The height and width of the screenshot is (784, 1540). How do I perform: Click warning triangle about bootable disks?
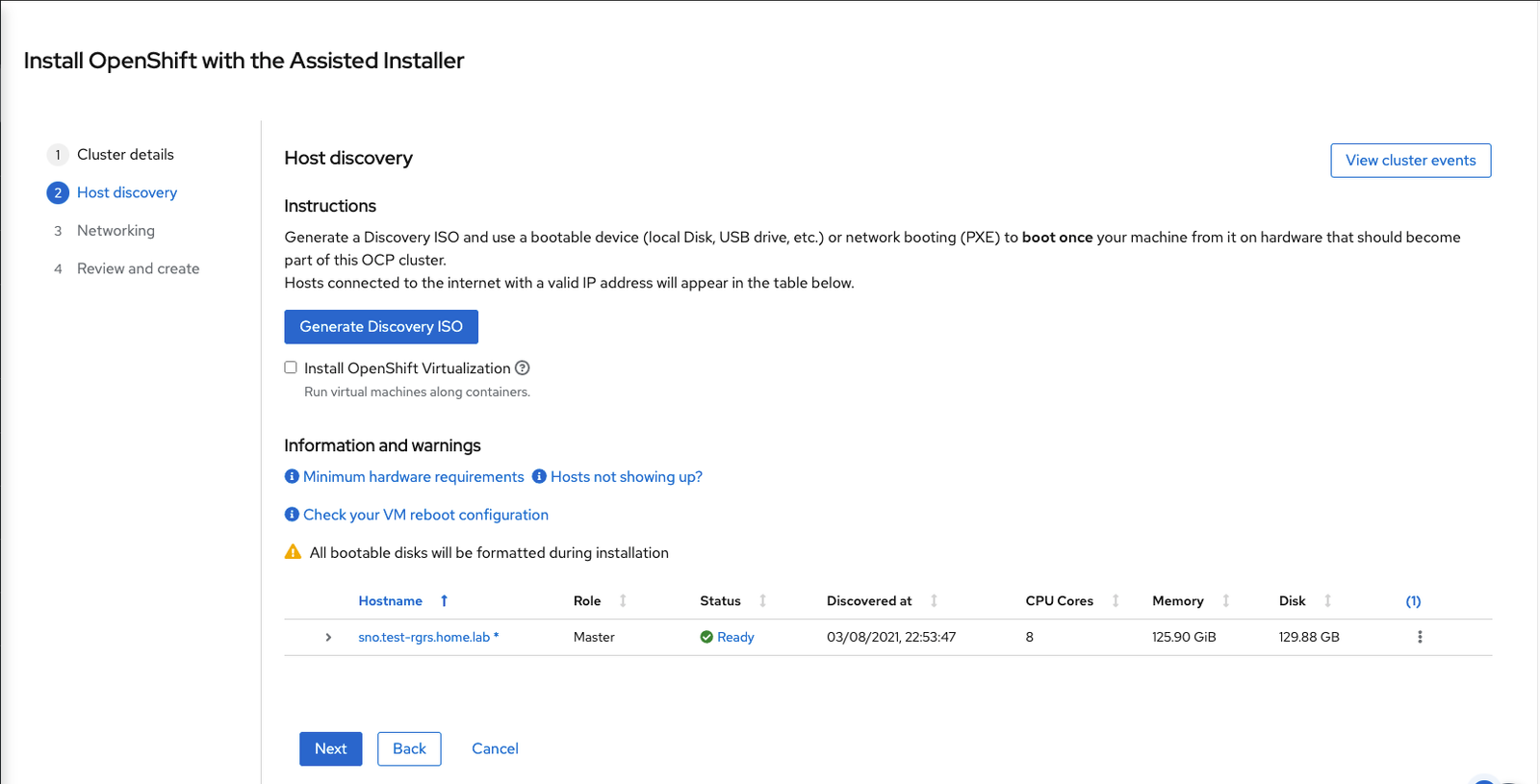(x=294, y=552)
